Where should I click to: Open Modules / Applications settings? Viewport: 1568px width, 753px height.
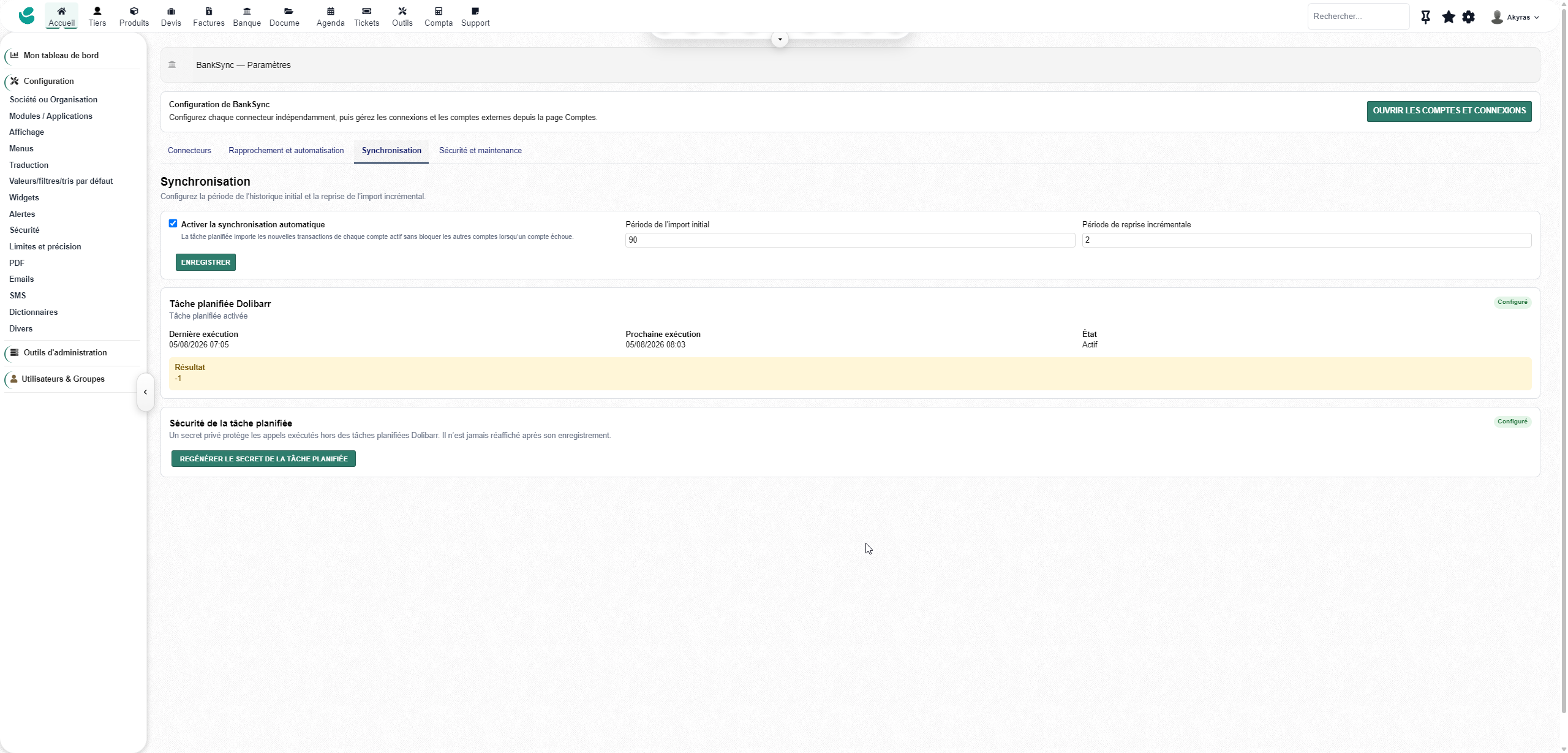pyautogui.click(x=51, y=116)
